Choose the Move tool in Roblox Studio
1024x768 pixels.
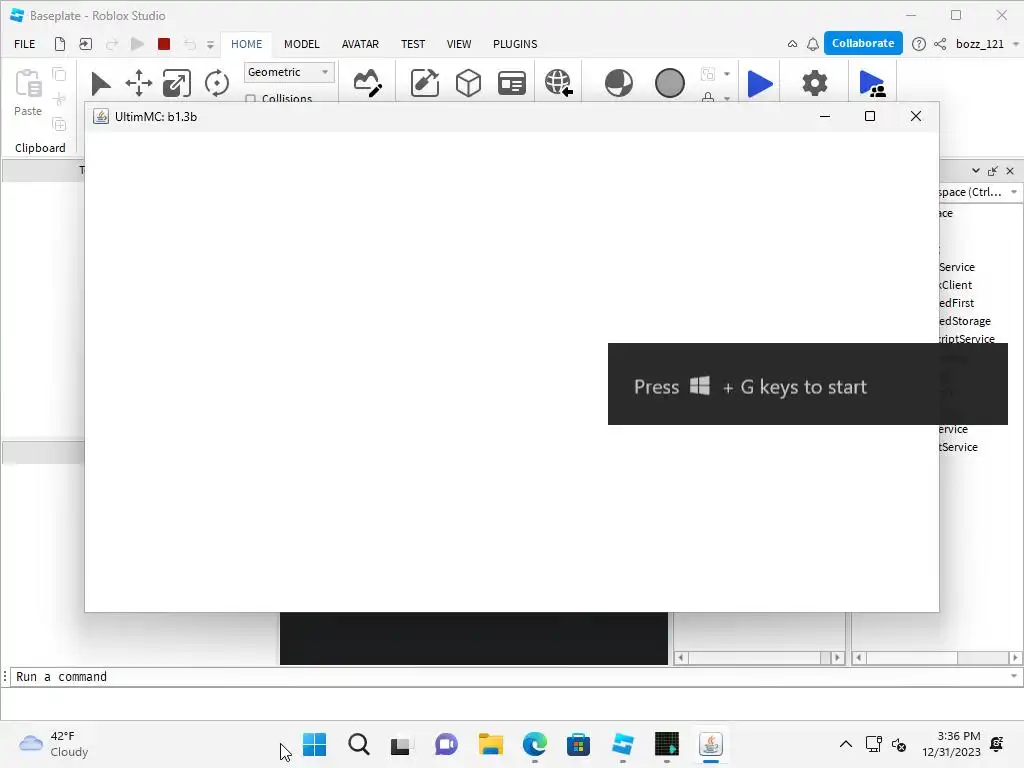[138, 84]
